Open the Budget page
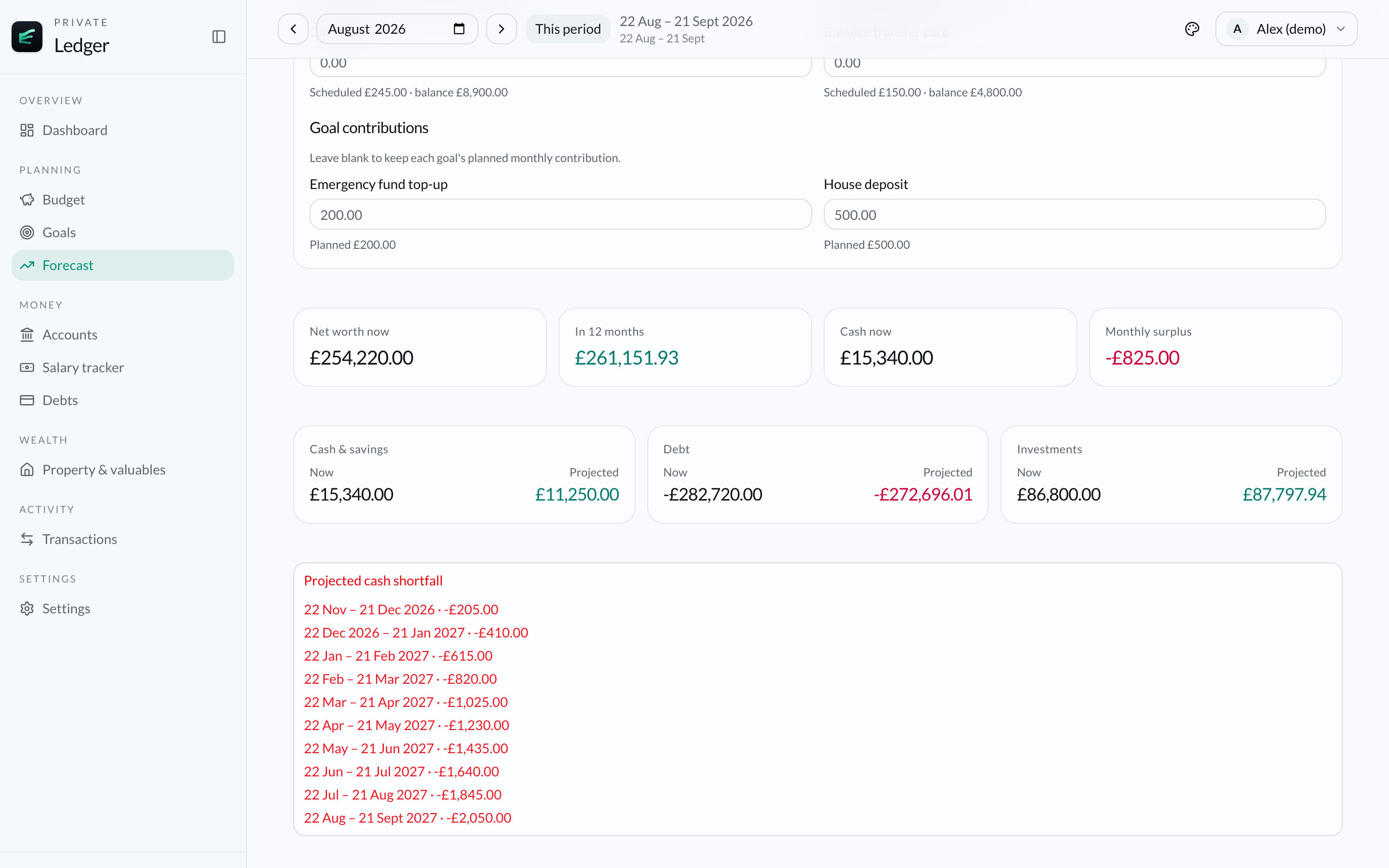This screenshot has height=868, width=1389. pos(123,200)
